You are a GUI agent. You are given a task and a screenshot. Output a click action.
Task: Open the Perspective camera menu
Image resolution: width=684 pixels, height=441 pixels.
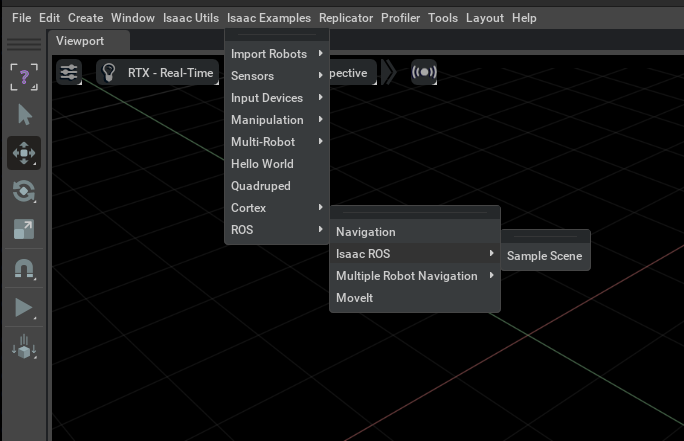352,73
